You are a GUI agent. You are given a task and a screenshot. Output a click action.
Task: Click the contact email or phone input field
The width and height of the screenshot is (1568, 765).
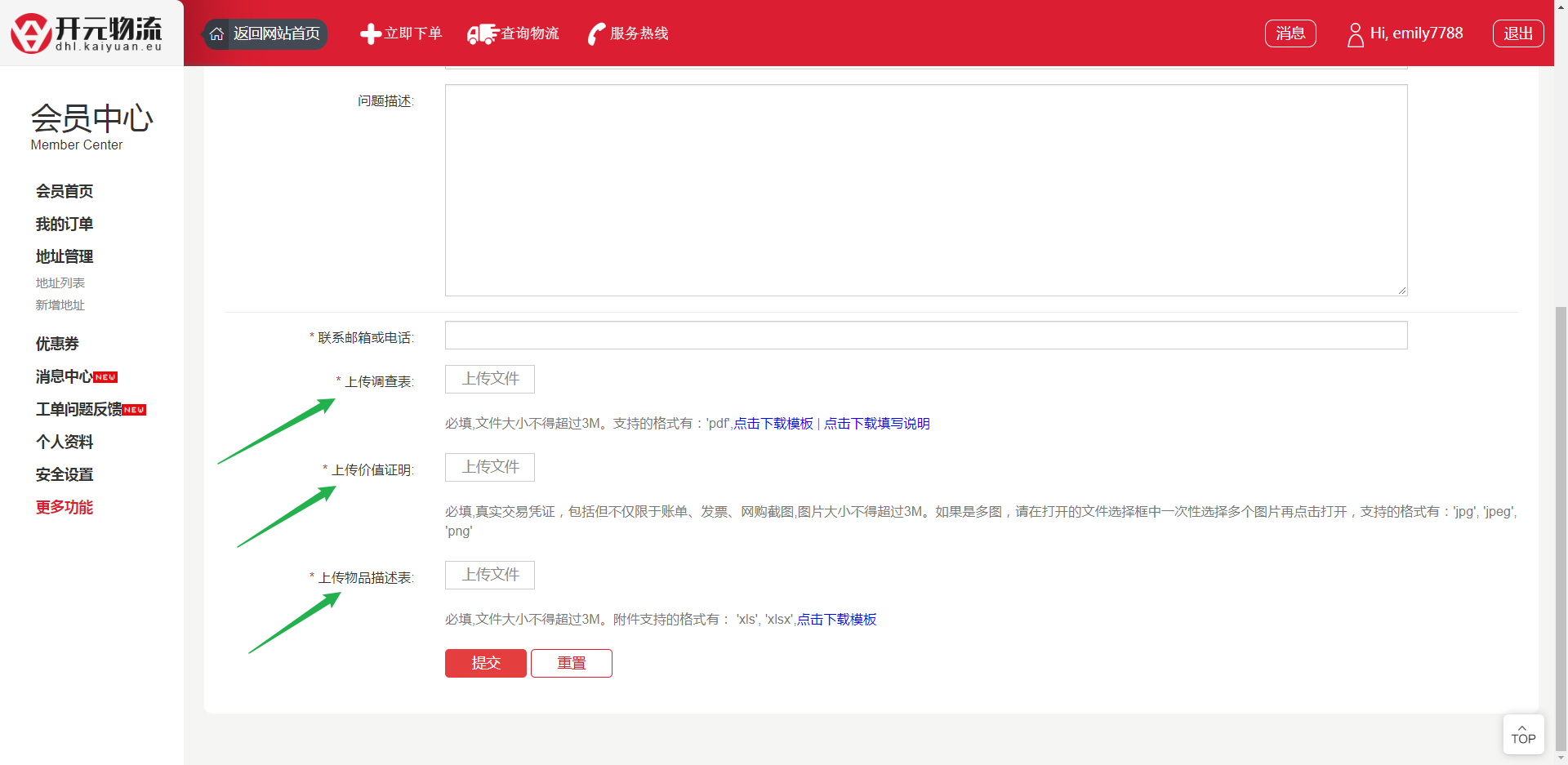pyautogui.click(x=925, y=336)
